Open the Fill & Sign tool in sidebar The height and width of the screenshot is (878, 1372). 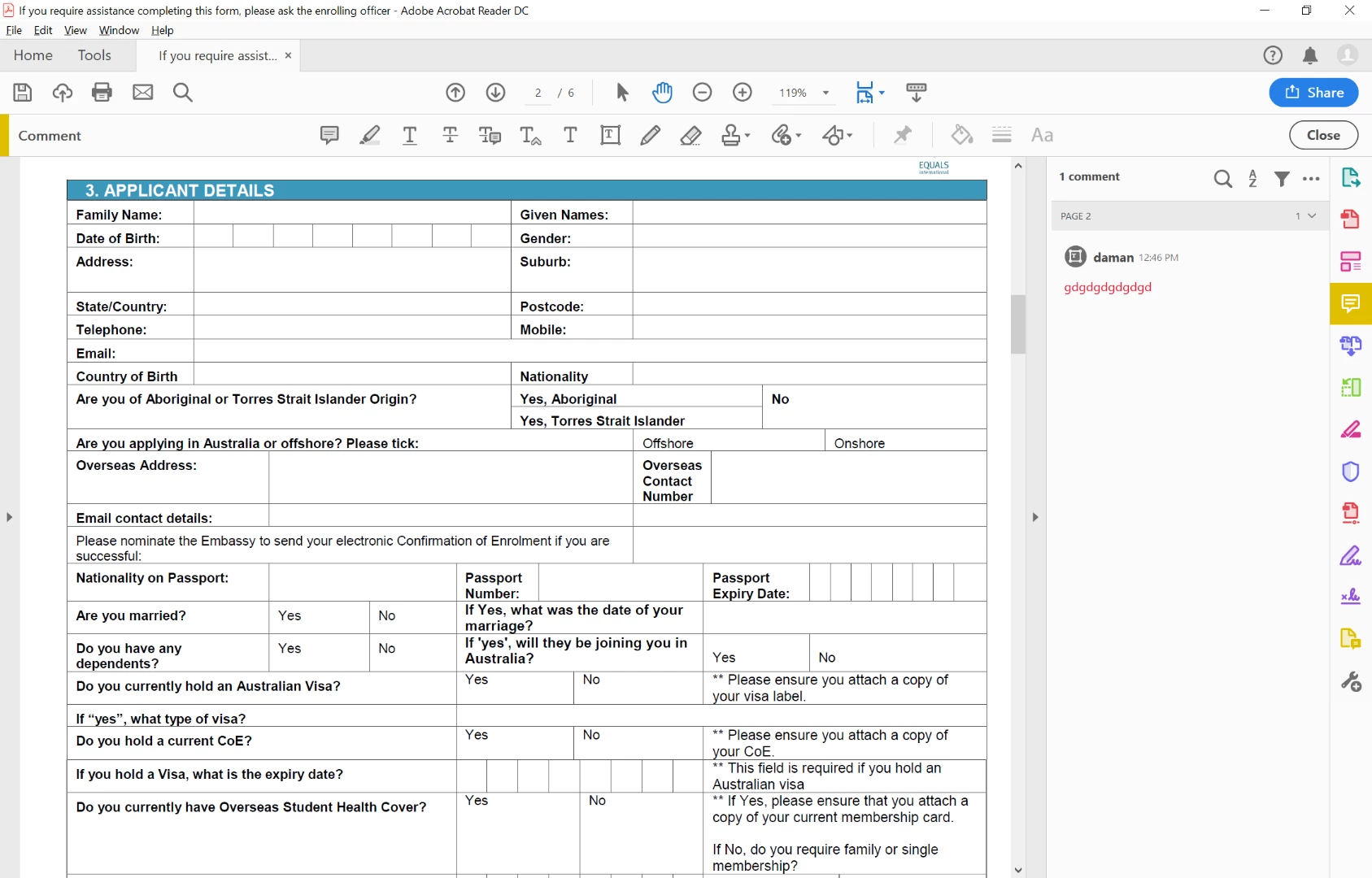[x=1350, y=556]
